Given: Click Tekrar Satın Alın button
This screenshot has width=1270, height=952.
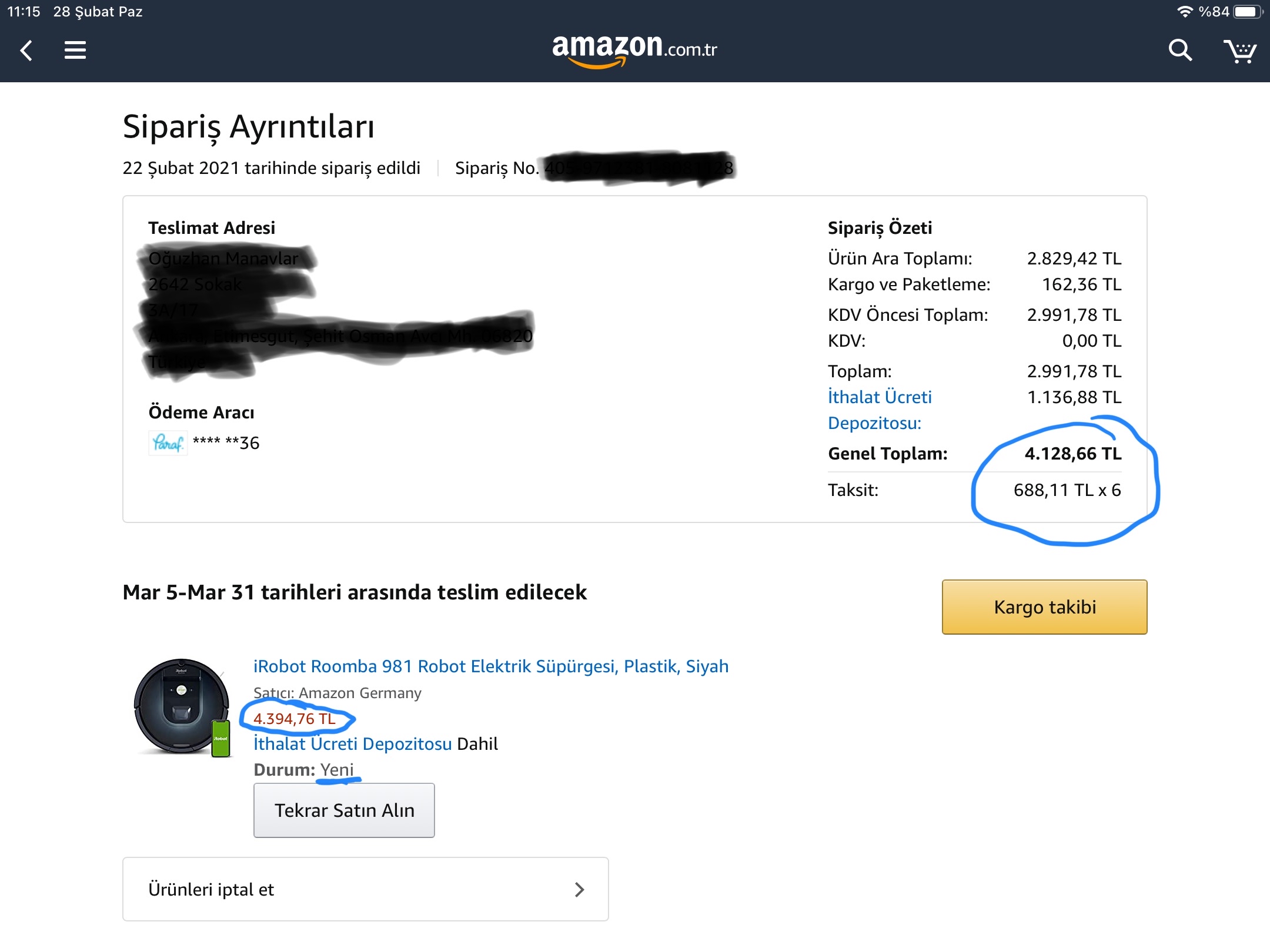Looking at the screenshot, I should tap(344, 810).
